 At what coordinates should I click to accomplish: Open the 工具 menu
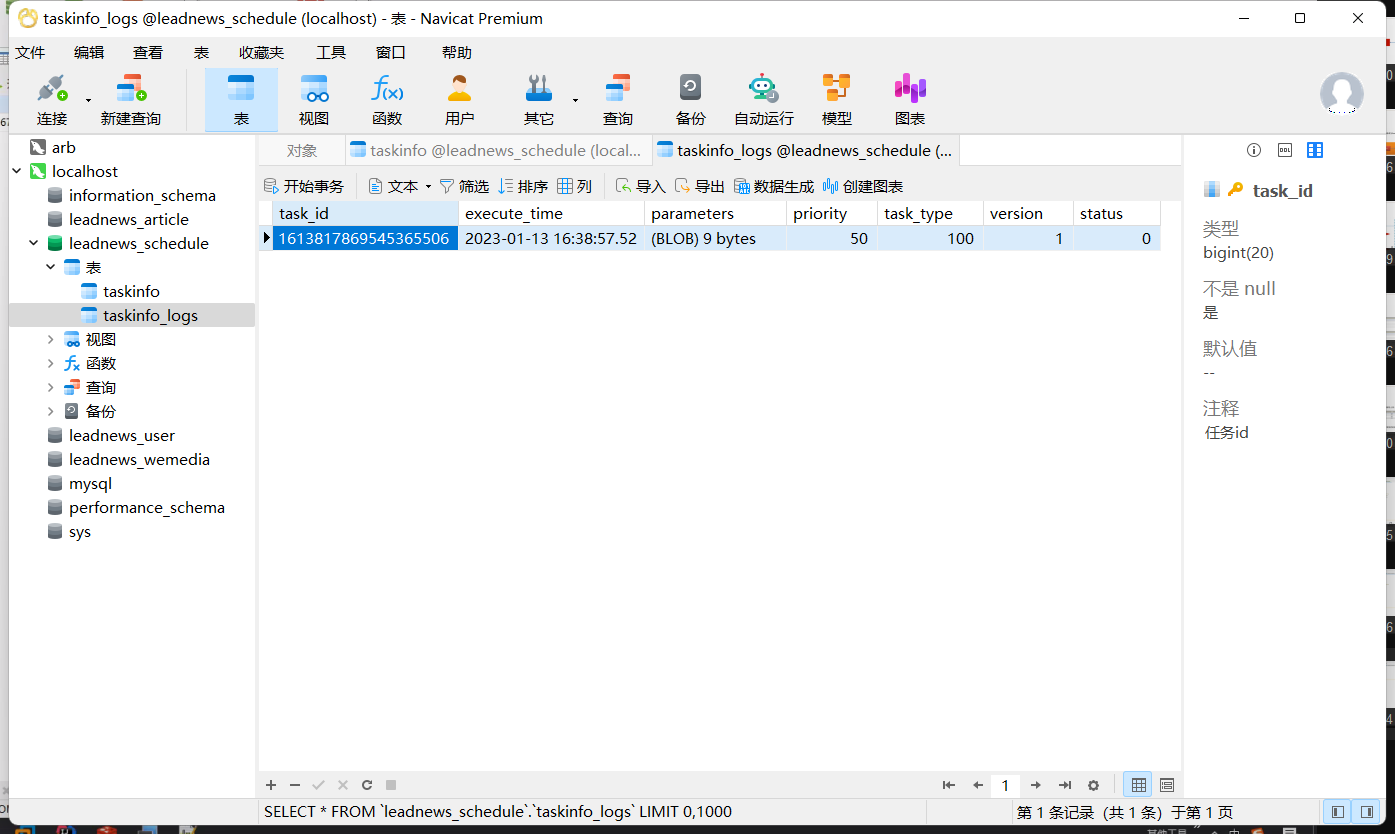(331, 52)
